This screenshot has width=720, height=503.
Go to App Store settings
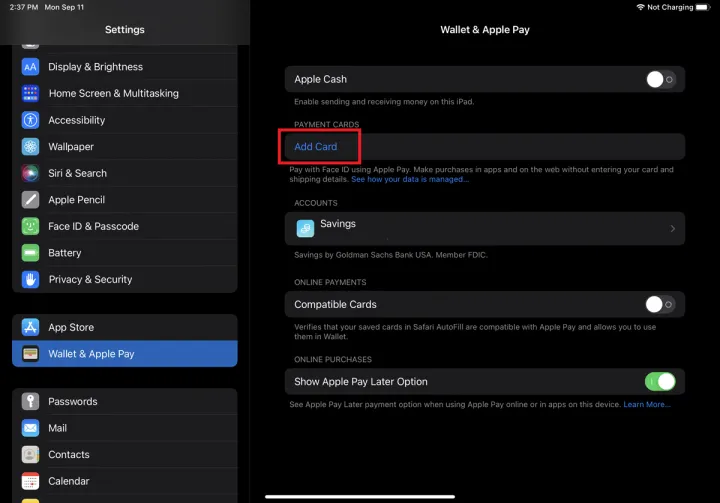point(71,327)
